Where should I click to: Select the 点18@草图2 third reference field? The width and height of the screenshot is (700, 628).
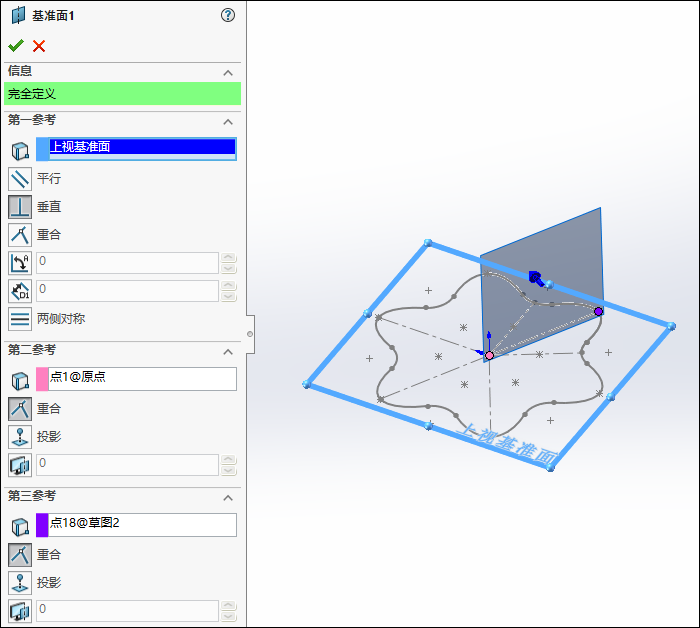pyautogui.click(x=142, y=525)
